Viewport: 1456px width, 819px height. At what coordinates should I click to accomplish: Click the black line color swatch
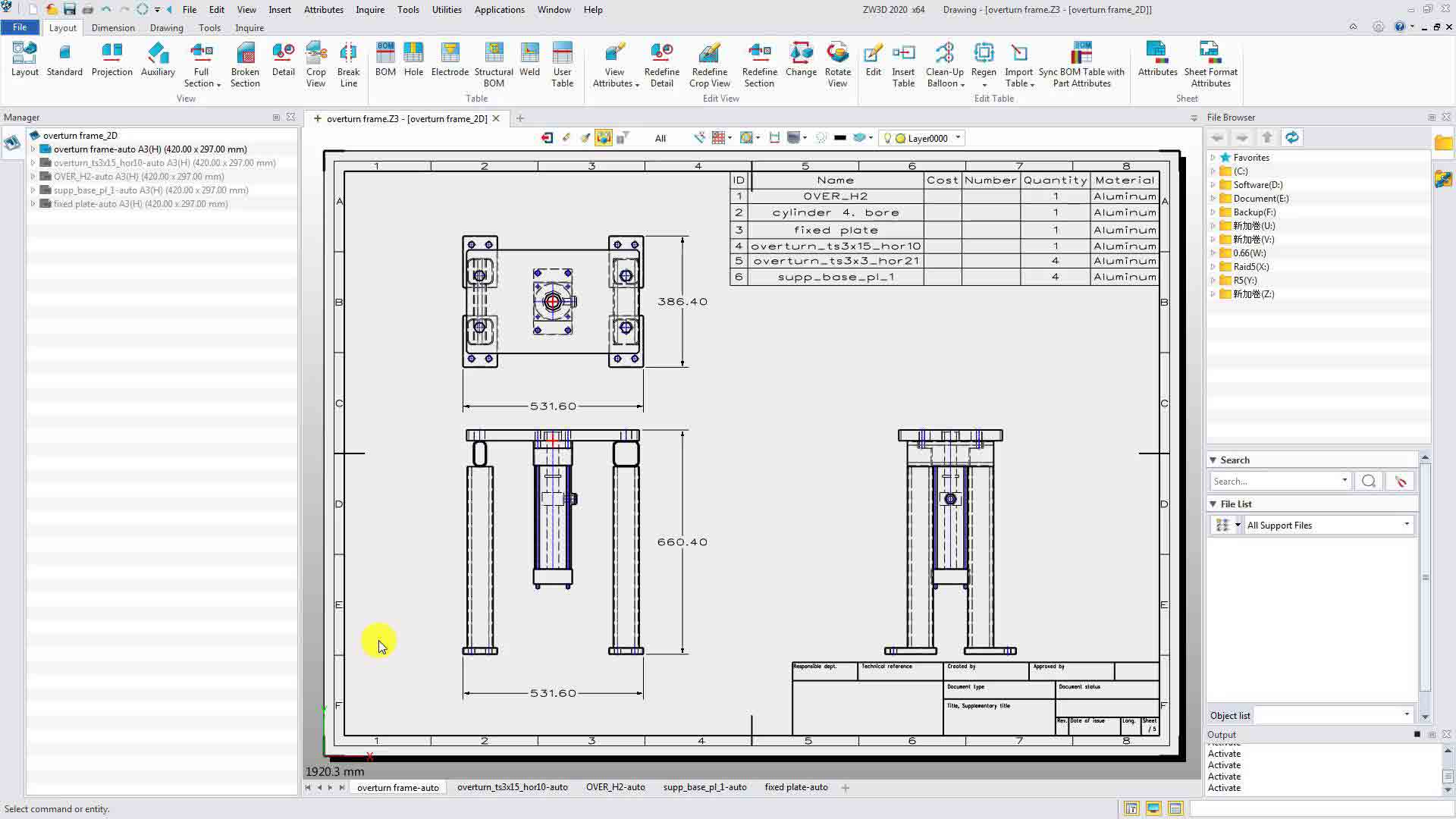[839, 138]
